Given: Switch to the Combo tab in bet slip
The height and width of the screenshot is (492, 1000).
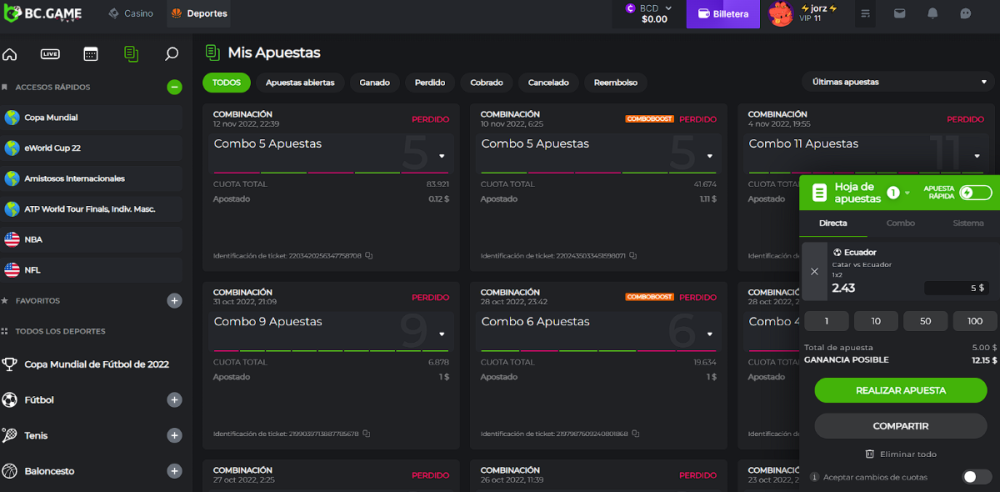Looking at the screenshot, I should point(900,223).
